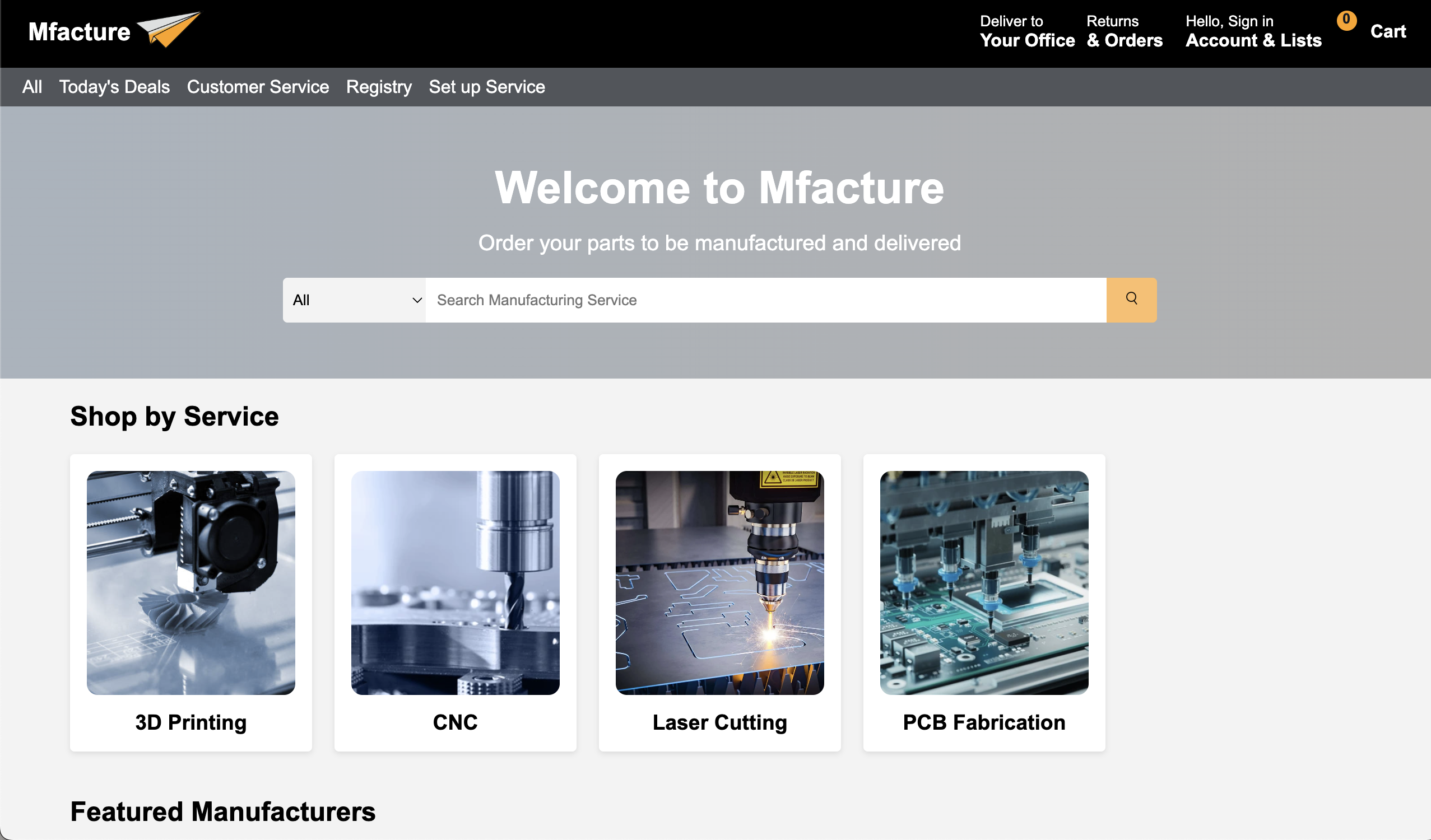Viewport: 1431px width, 840px height.
Task: Select the All menu item in navbar
Action: click(32, 87)
